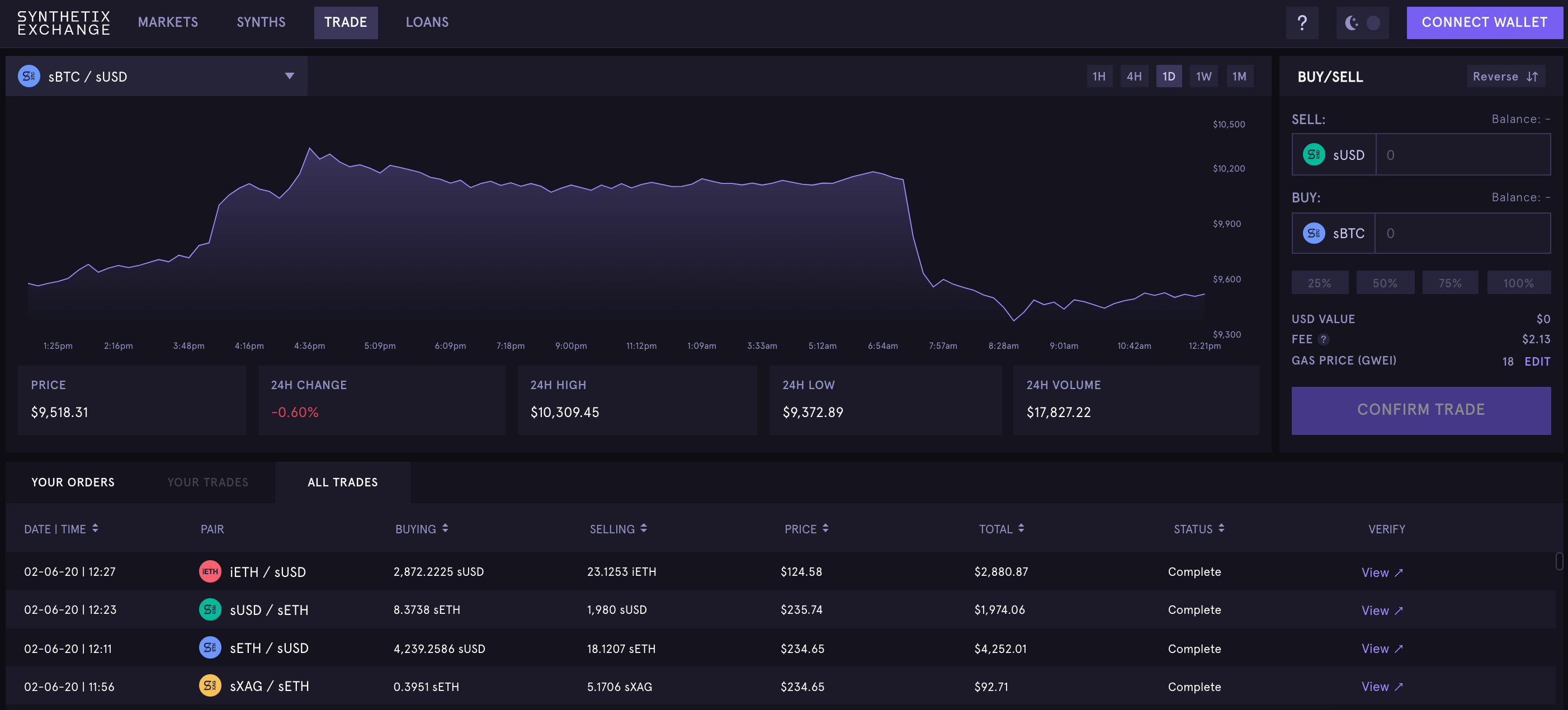Viewport: 1568px width, 710px height.
Task: Click the 24H change value -0.60%
Action: [295, 413]
